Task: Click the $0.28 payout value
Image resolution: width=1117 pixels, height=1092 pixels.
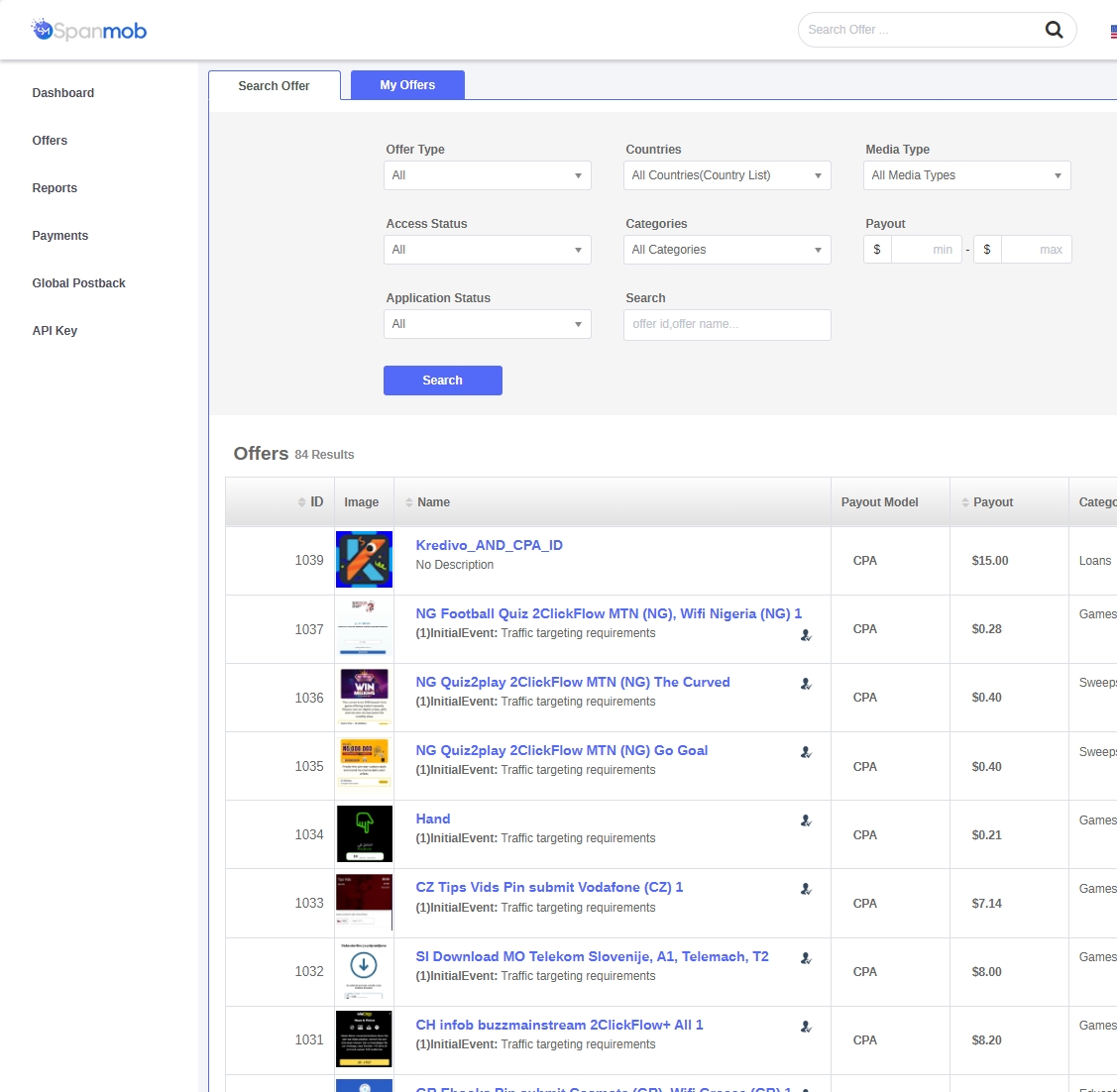Action: click(986, 629)
